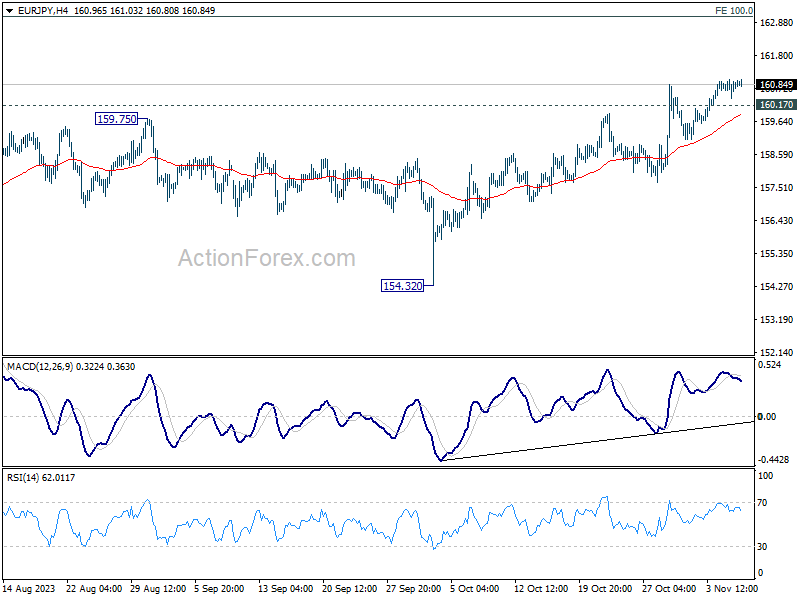Click the EURJPY,H4 chart title text

tap(43, 10)
